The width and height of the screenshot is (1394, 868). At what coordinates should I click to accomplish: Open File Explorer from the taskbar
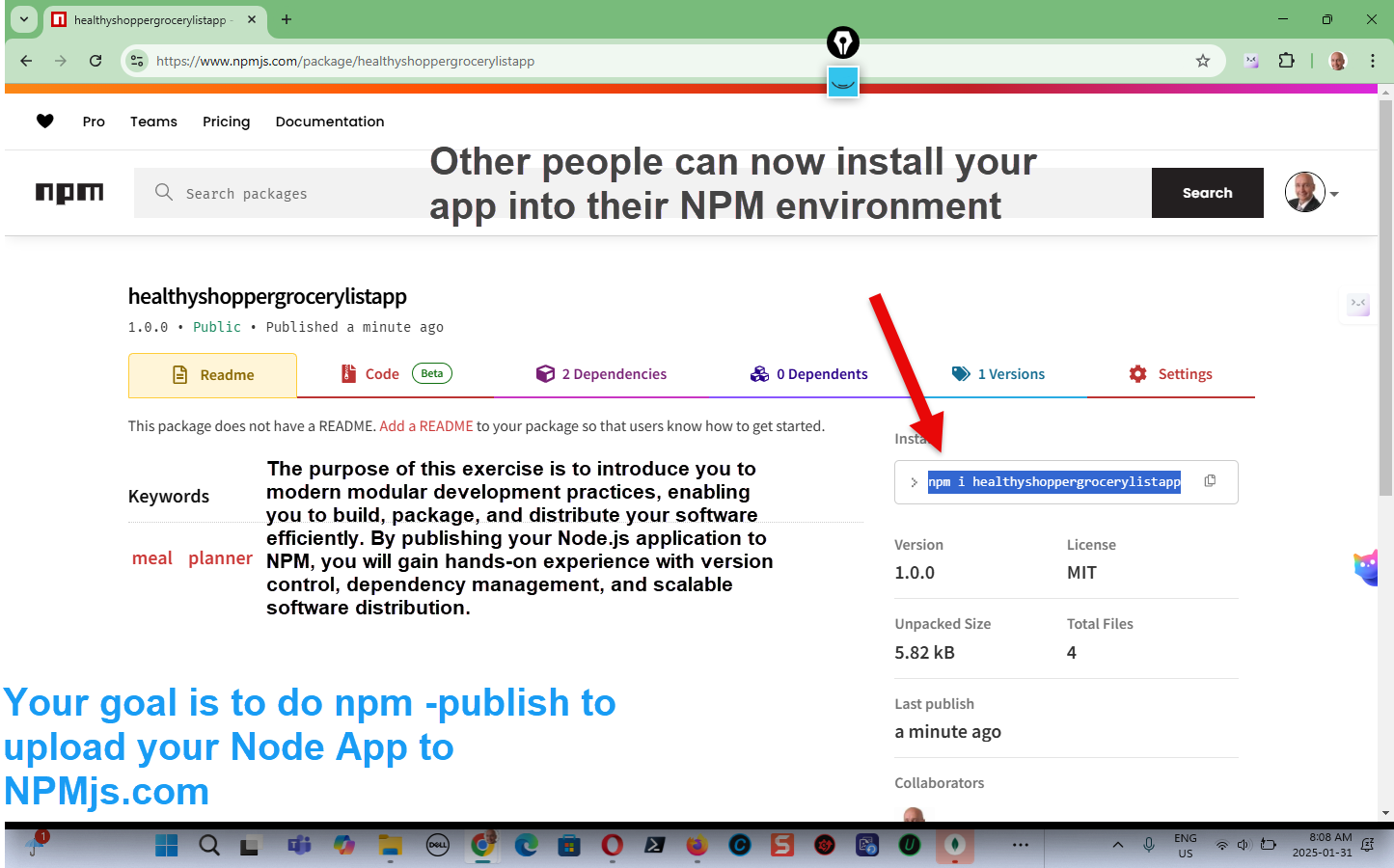(x=390, y=846)
